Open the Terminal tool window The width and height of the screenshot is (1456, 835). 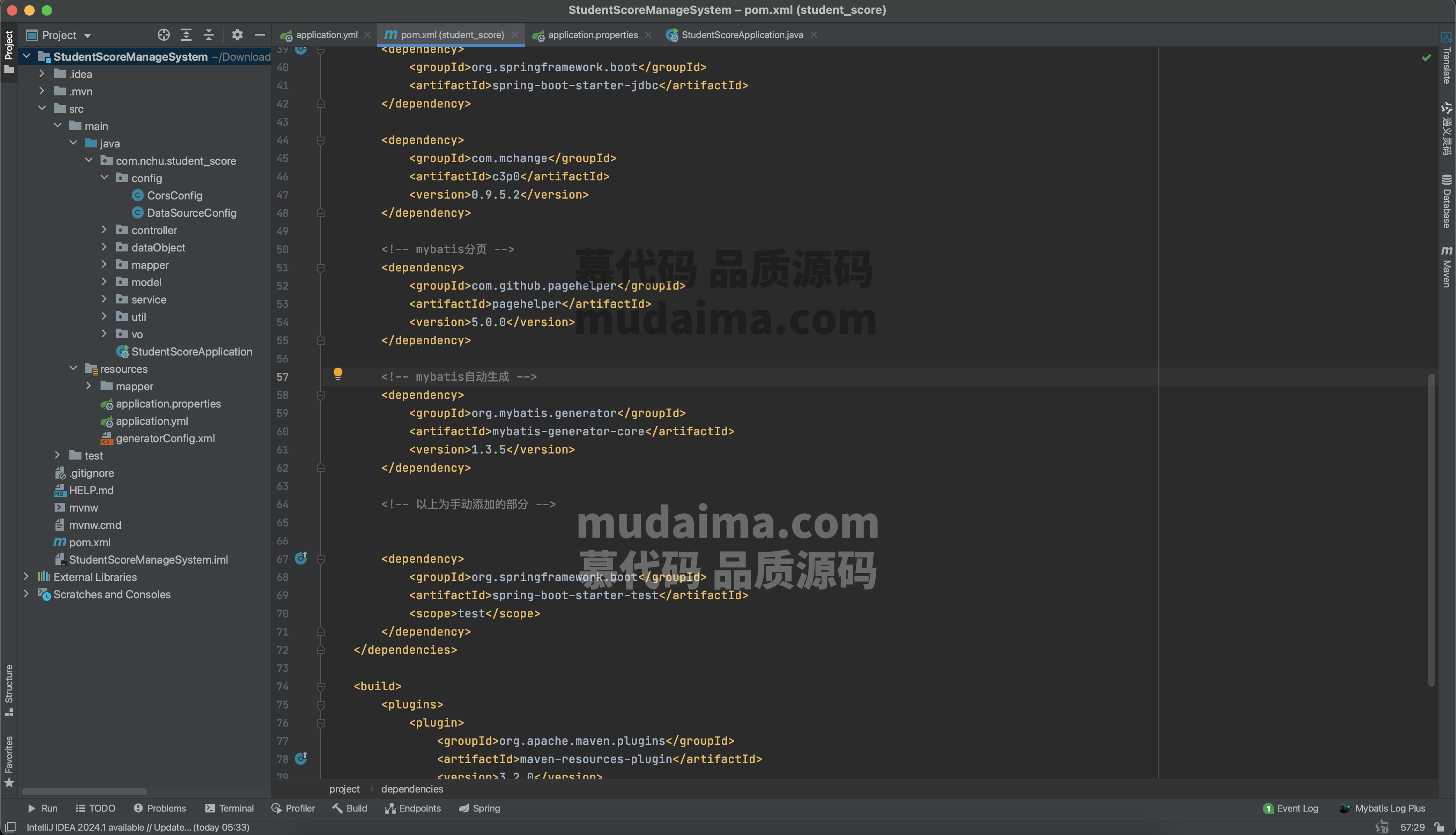229,808
